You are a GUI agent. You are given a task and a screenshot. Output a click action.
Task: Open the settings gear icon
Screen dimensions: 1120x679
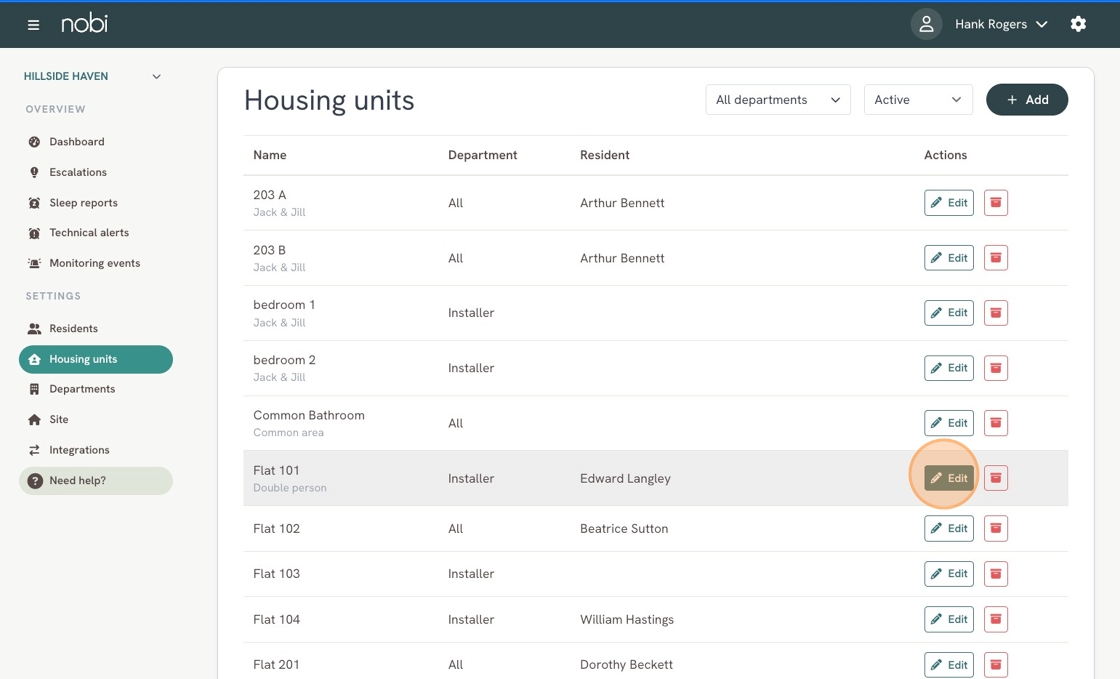click(1078, 24)
